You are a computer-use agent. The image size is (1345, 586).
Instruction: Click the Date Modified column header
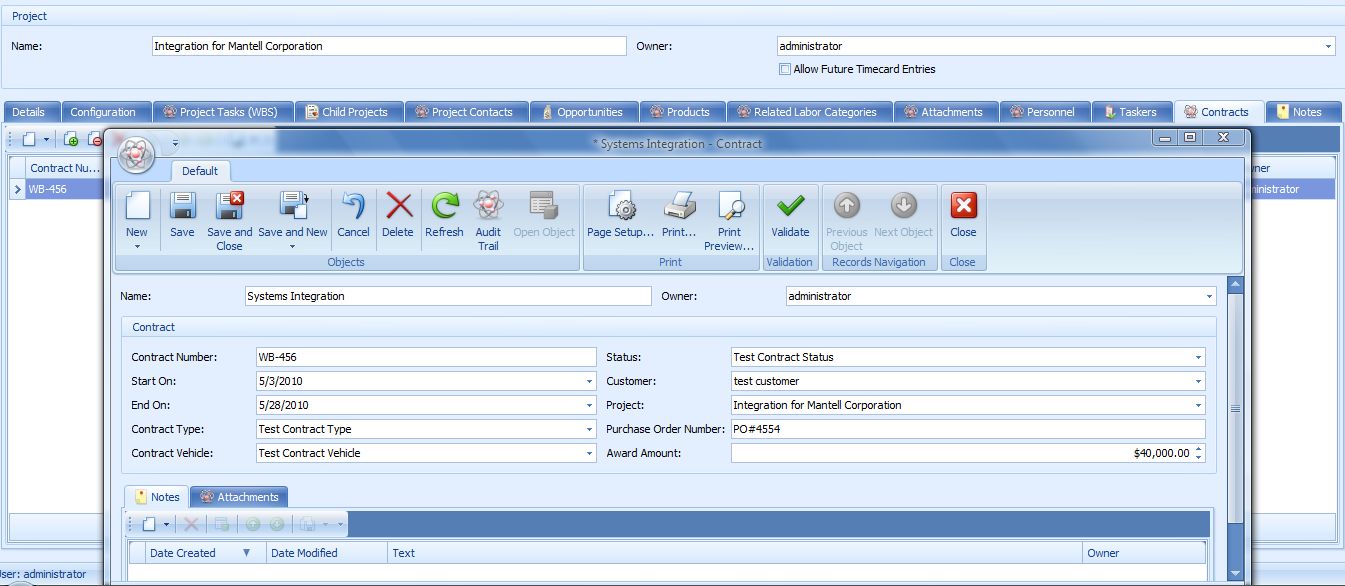326,553
